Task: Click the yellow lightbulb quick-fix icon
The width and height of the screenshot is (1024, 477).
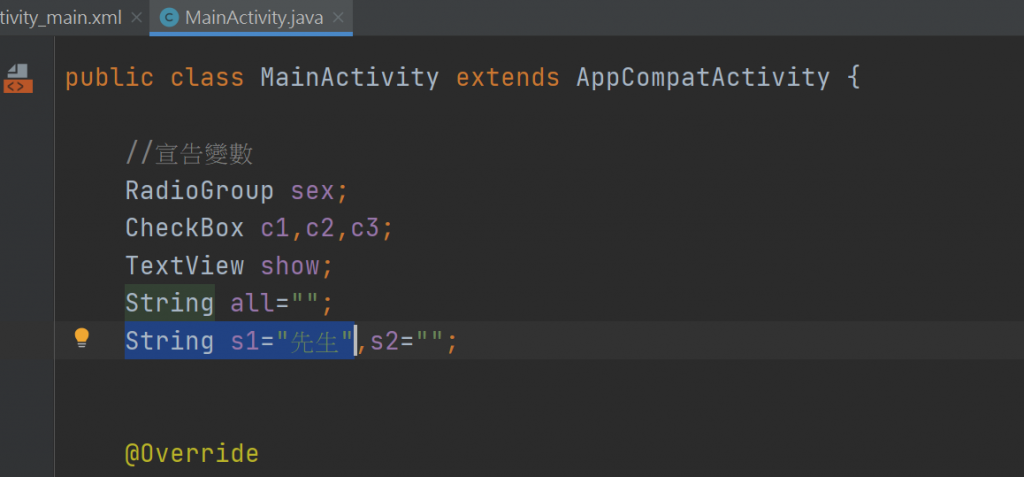Action: 81,338
